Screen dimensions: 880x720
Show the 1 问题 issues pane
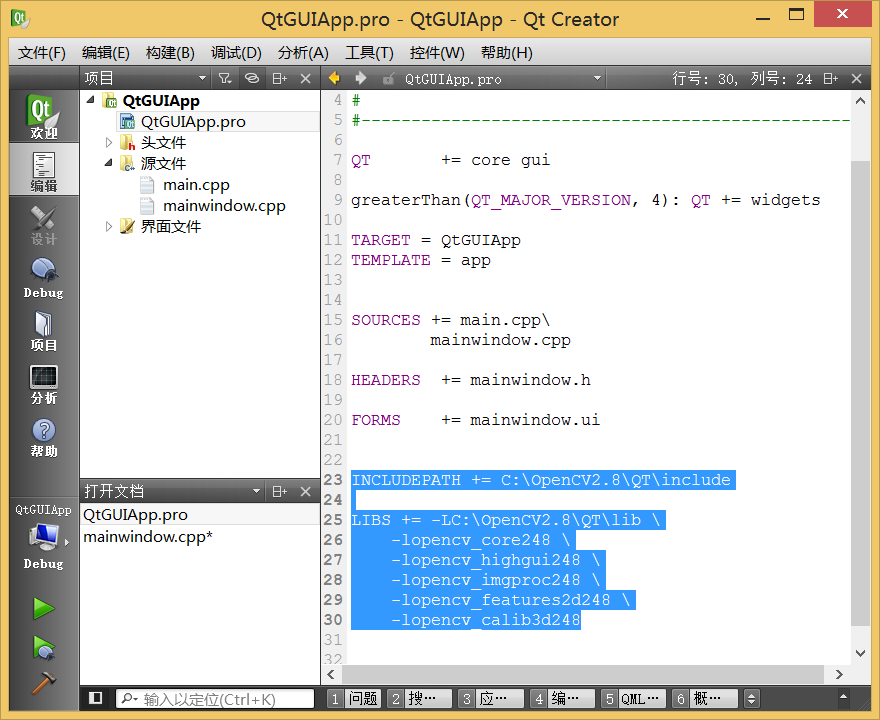354,699
